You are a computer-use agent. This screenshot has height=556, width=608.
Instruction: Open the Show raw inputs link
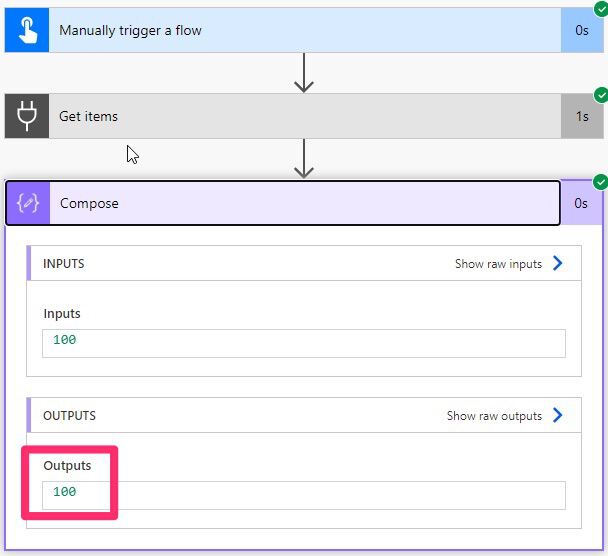498,264
